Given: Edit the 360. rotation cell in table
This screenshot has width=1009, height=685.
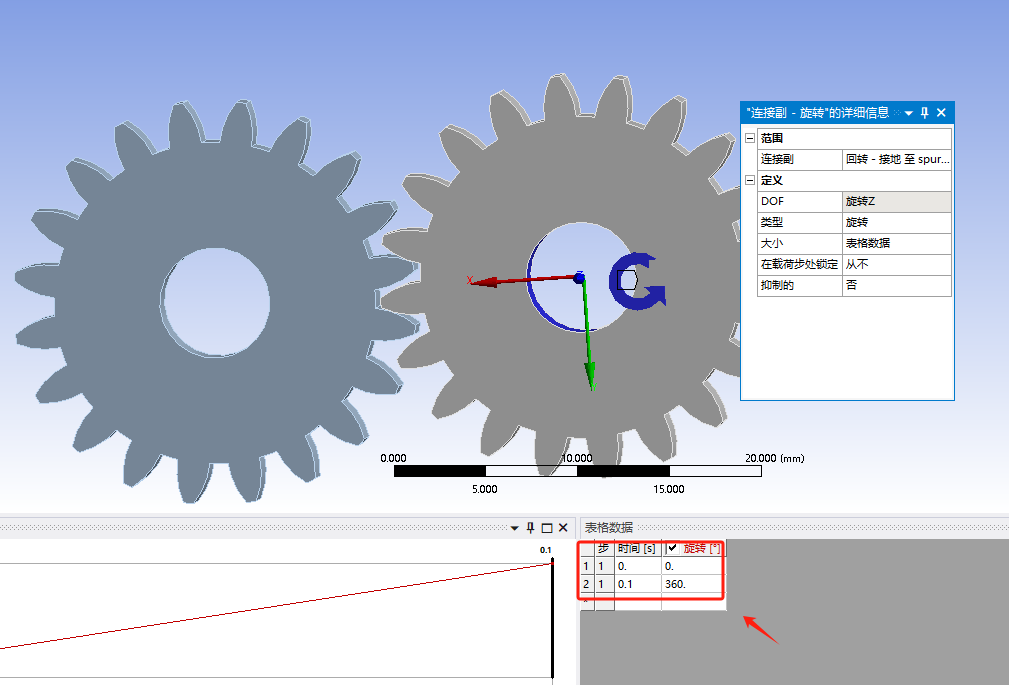Looking at the screenshot, I should coord(691,583).
